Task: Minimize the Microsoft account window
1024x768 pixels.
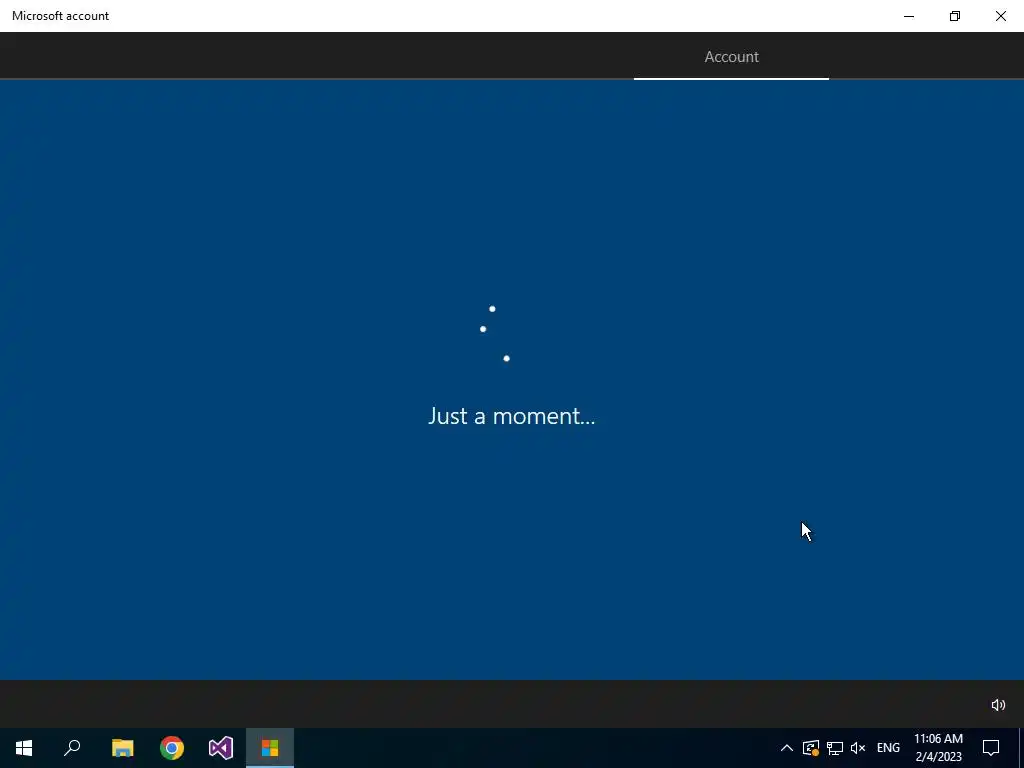Action: point(909,16)
